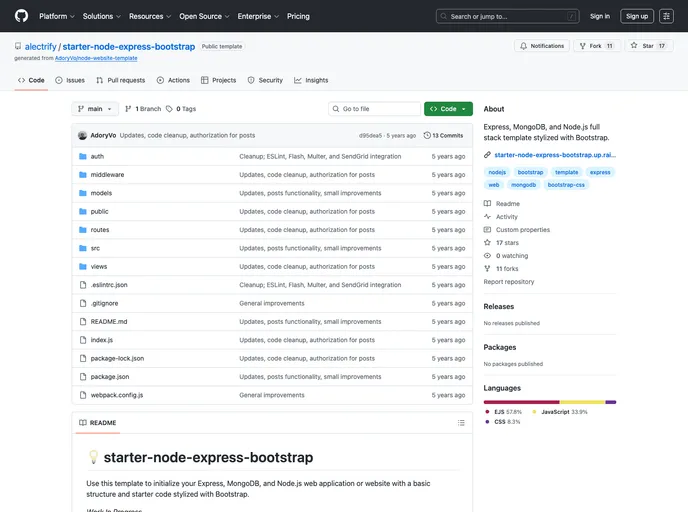Open the README outline icon

[x=461, y=423]
